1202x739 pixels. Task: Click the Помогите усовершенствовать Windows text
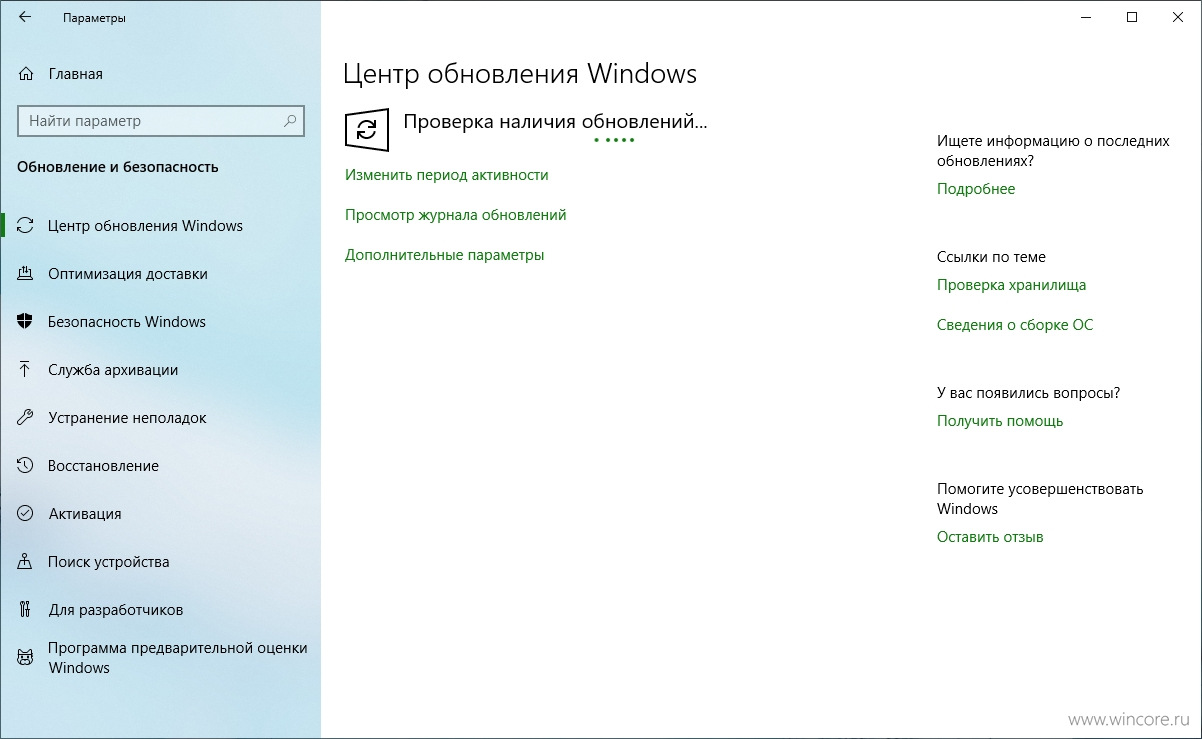[1040, 499]
